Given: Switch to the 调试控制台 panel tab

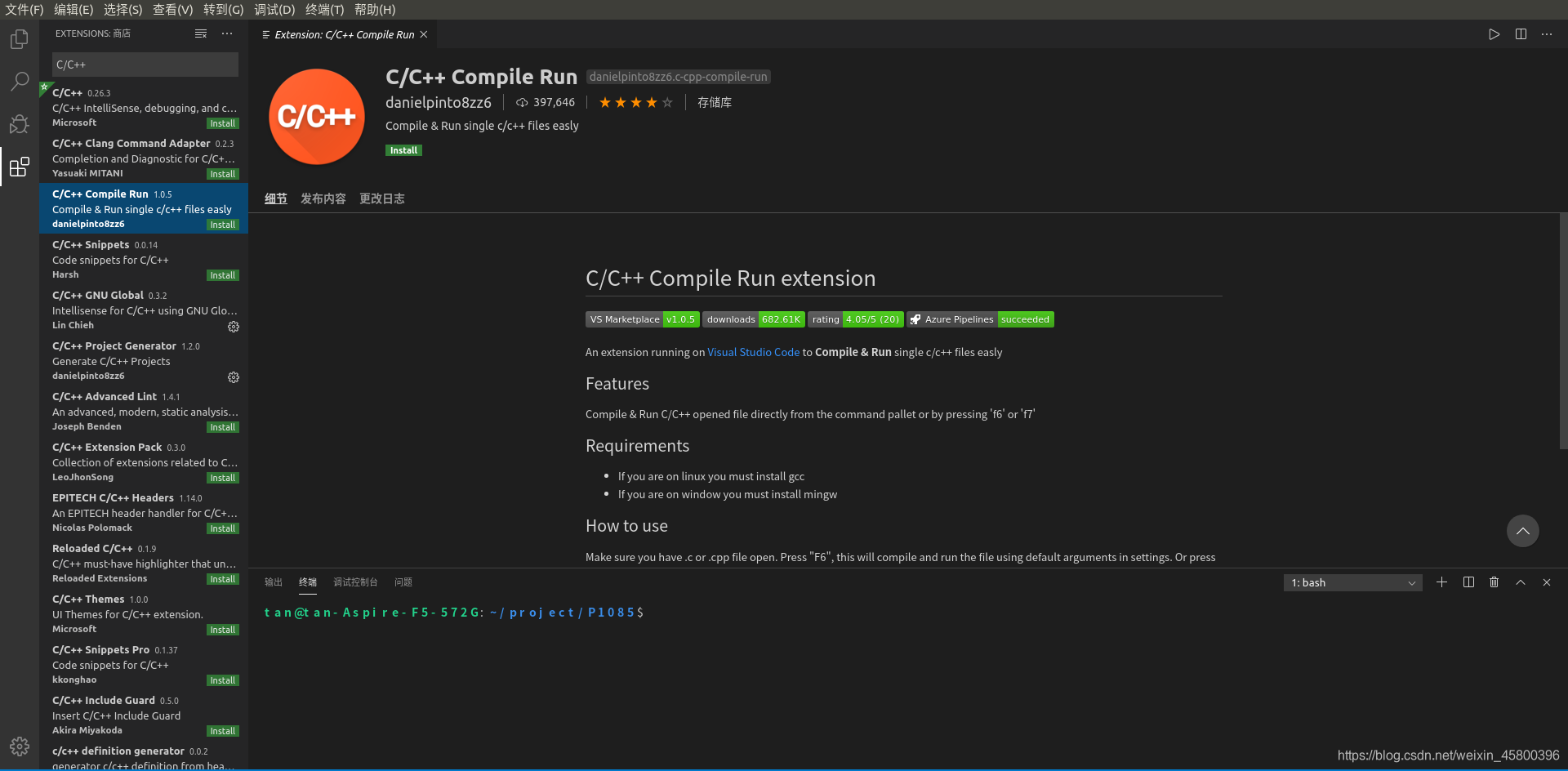Looking at the screenshot, I should click(355, 582).
